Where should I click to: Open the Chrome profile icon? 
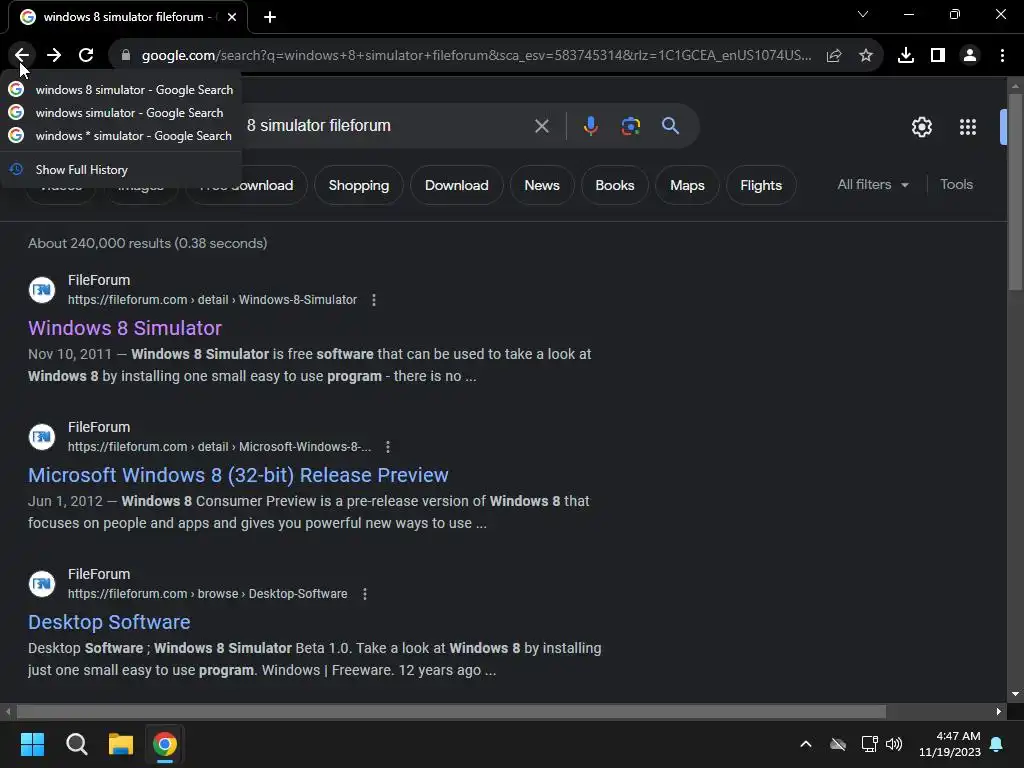pyautogui.click(x=970, y=56)
